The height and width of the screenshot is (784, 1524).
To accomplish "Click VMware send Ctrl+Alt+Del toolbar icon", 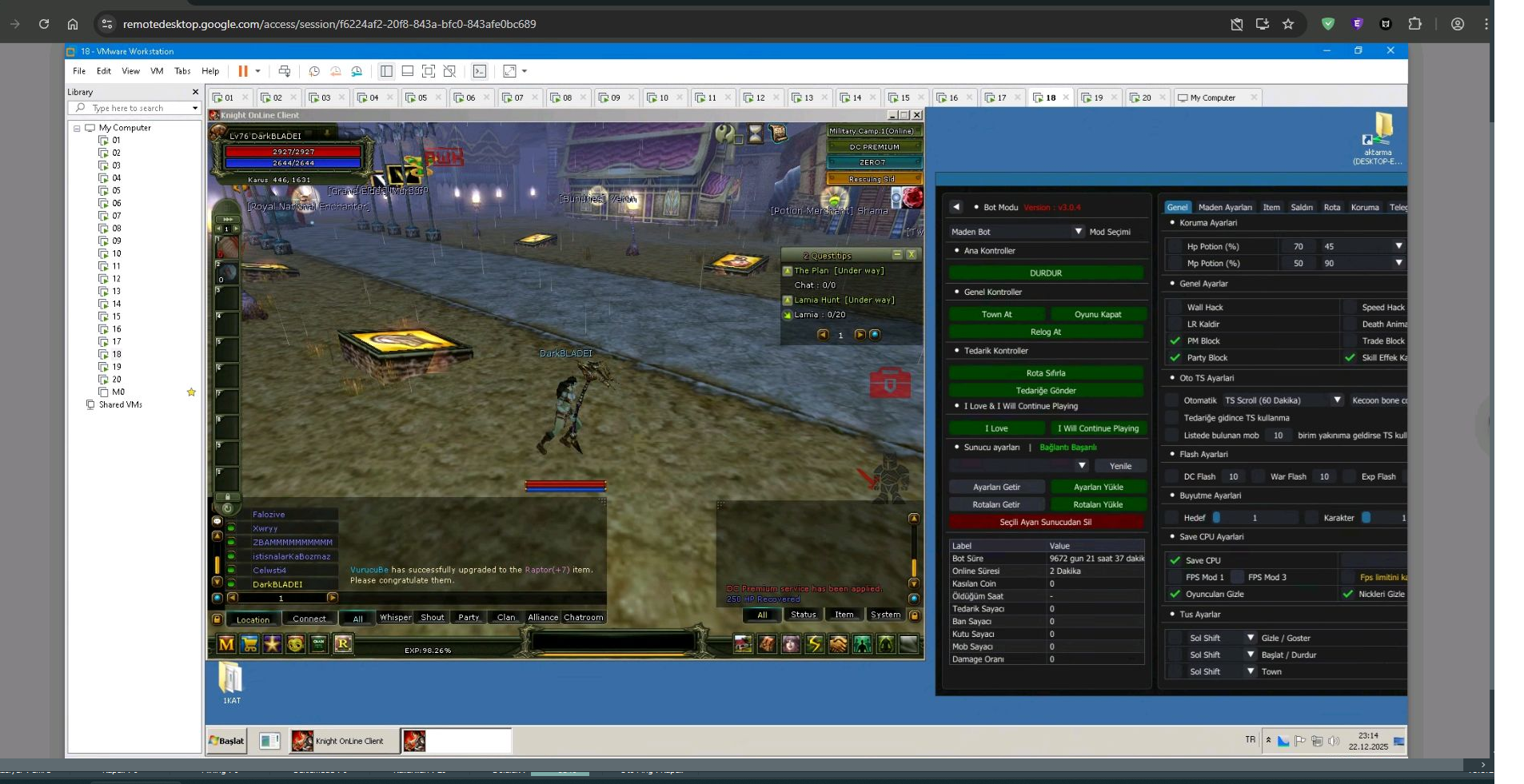I will click(x=285, y=71).
